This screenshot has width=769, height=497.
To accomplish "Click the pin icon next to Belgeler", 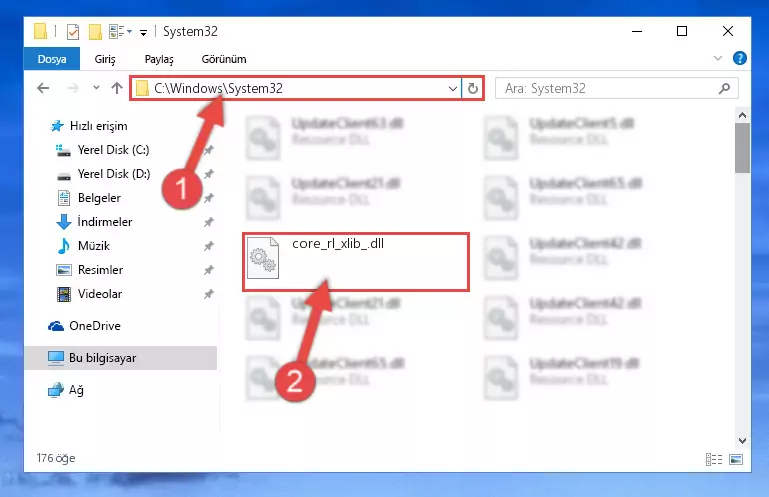I will click(209, 198).
